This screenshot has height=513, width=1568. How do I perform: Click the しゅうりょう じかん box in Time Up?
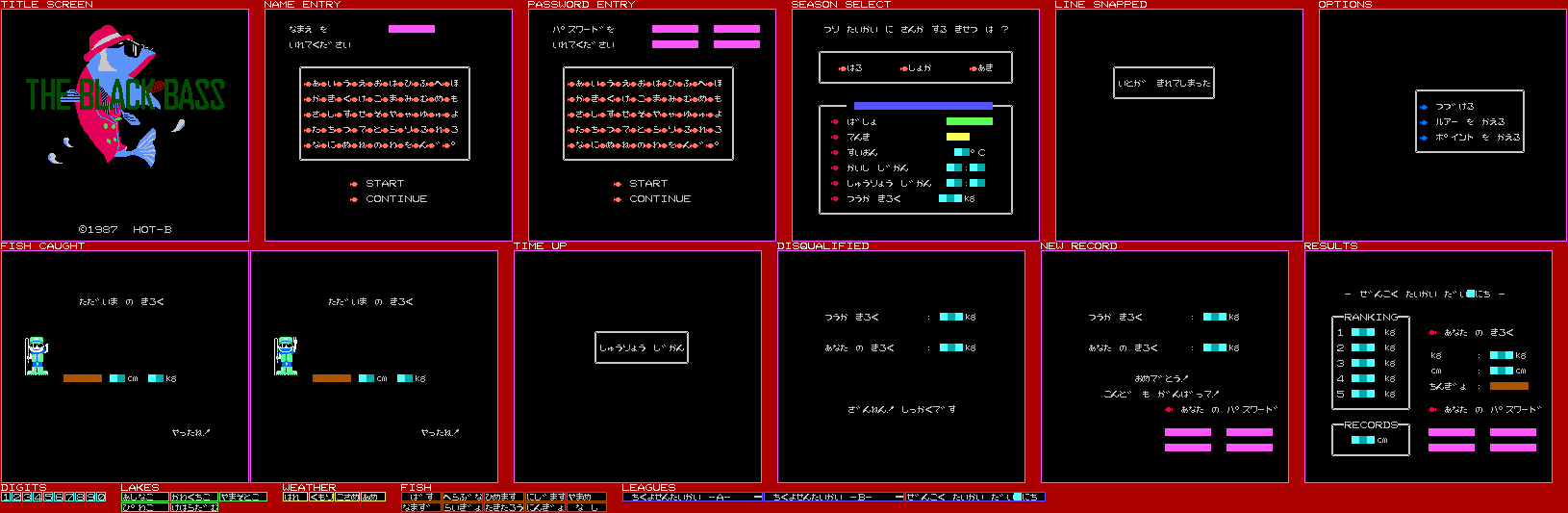[642, 347]
